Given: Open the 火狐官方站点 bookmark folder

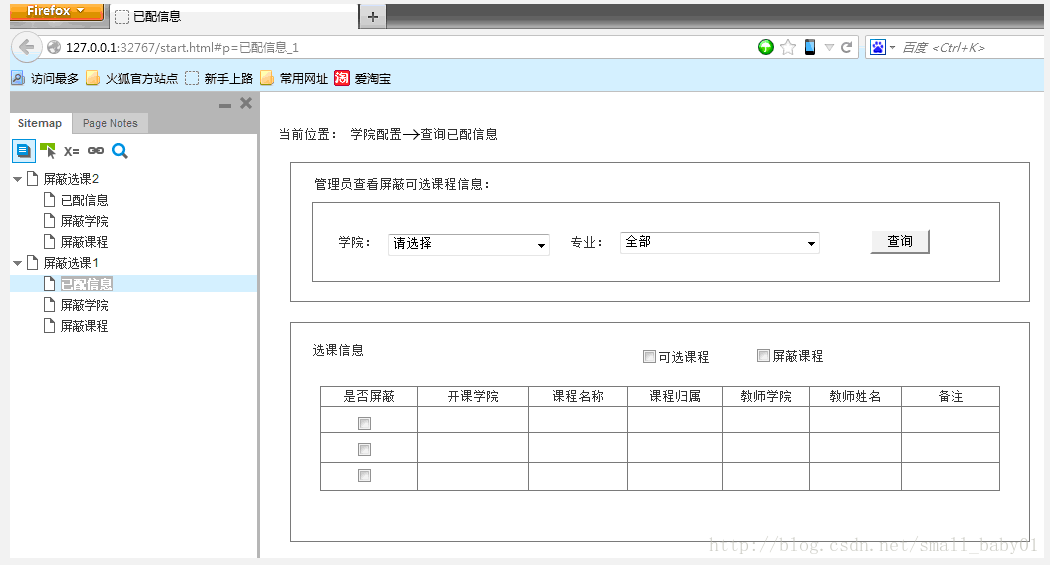Looking at the screenshot, I should pyautogui.click(x=133, y=78).
